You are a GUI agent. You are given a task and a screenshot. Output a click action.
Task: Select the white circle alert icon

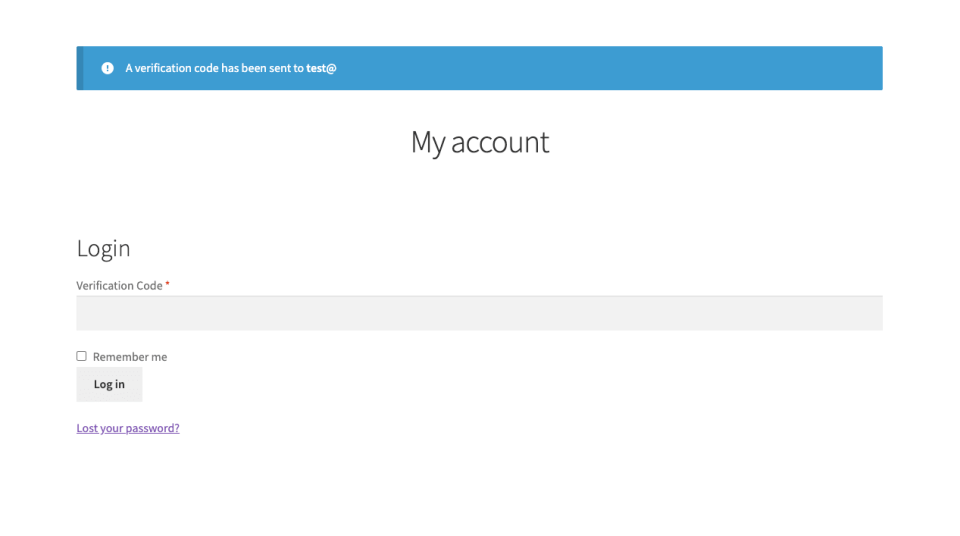[x=107, y=68]
